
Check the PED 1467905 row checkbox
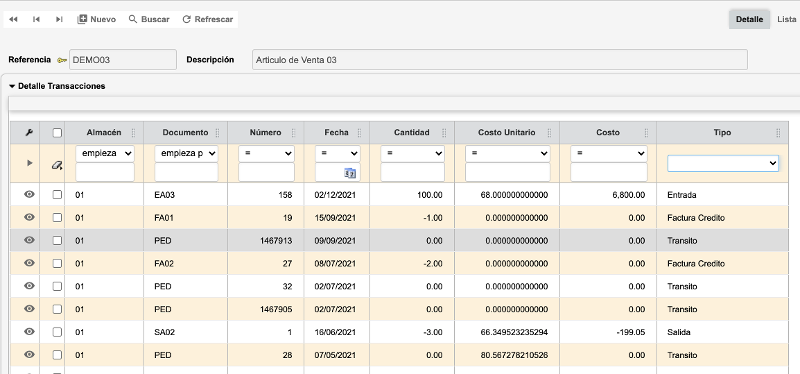(57, 309)
